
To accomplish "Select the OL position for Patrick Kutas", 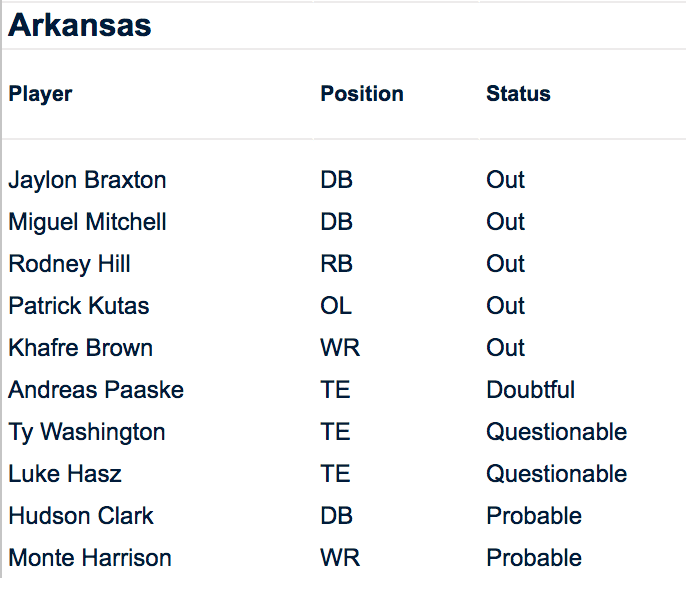I will [335, 306].
